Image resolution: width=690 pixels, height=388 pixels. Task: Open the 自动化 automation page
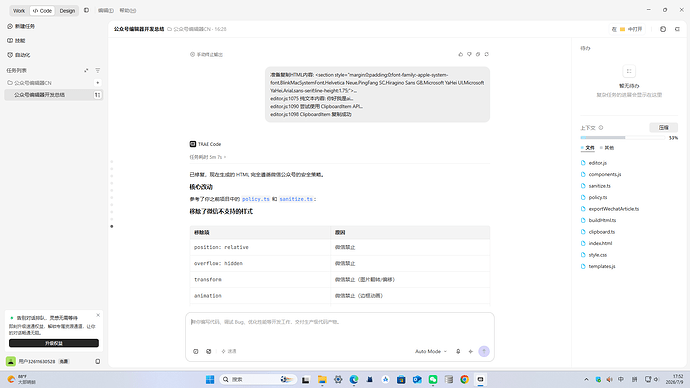pyautogui.click(x=19, y=55)
